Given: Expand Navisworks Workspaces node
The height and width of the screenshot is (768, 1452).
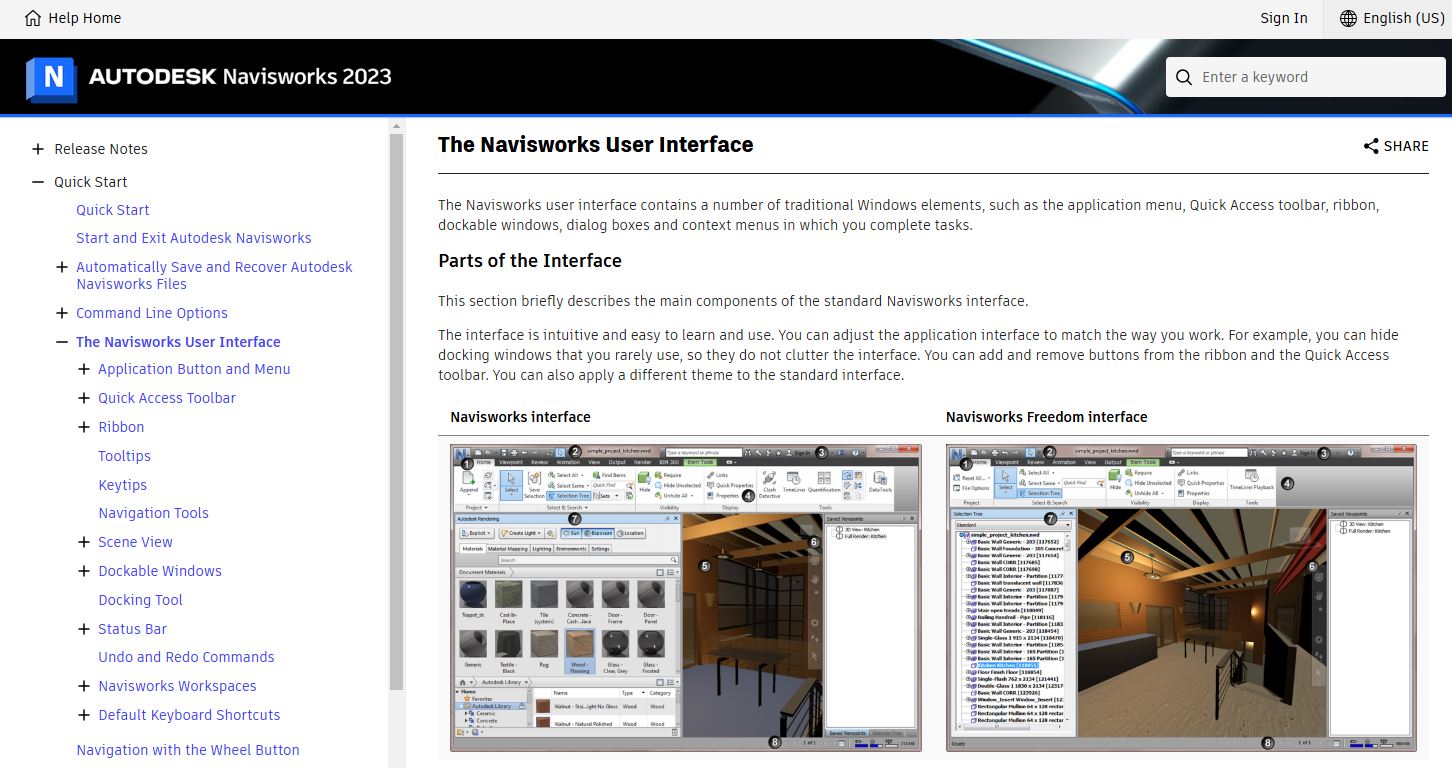Looking at the screenshot, I should click(x=84, y=686).
